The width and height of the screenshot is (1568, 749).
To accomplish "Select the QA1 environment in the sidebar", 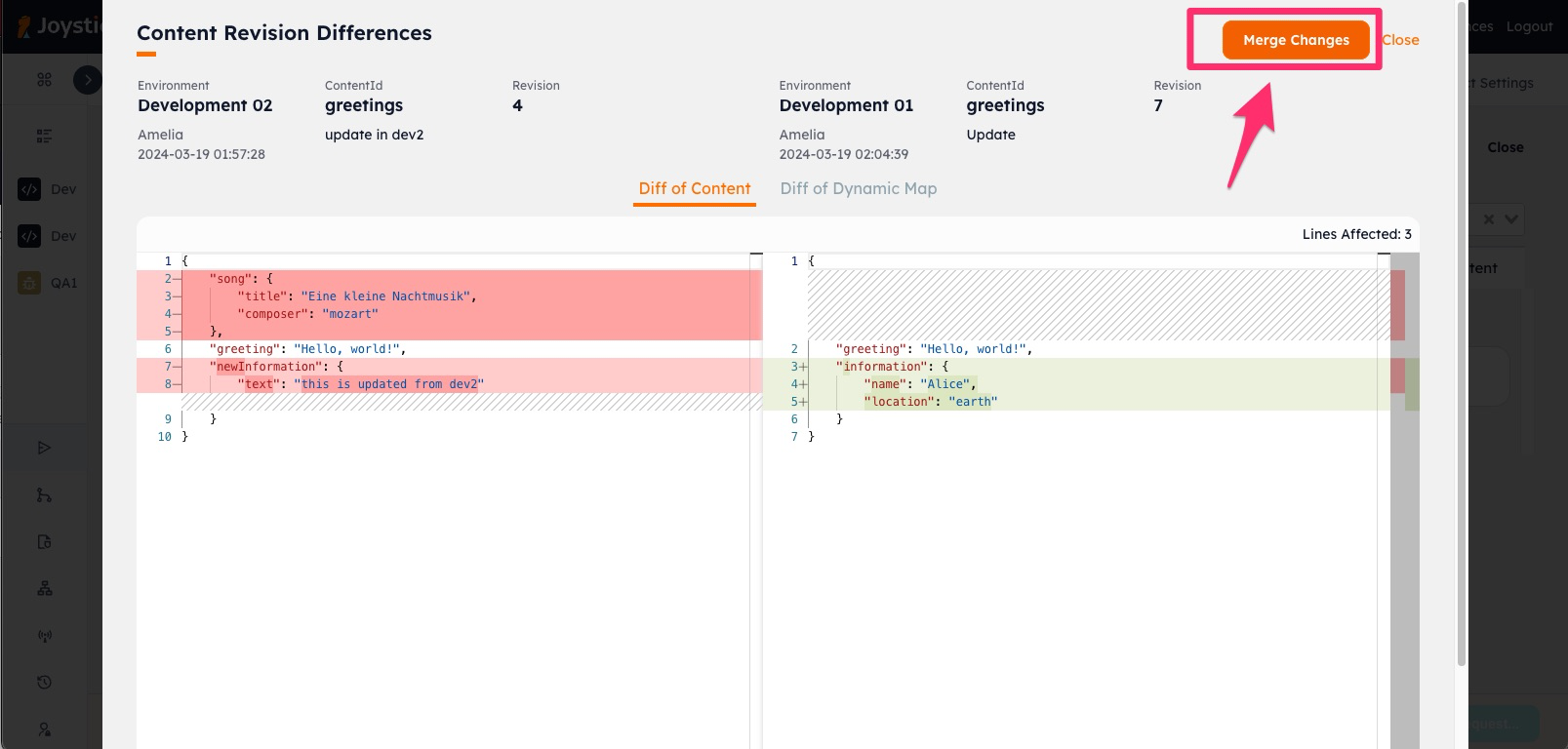I will point(49,283).
